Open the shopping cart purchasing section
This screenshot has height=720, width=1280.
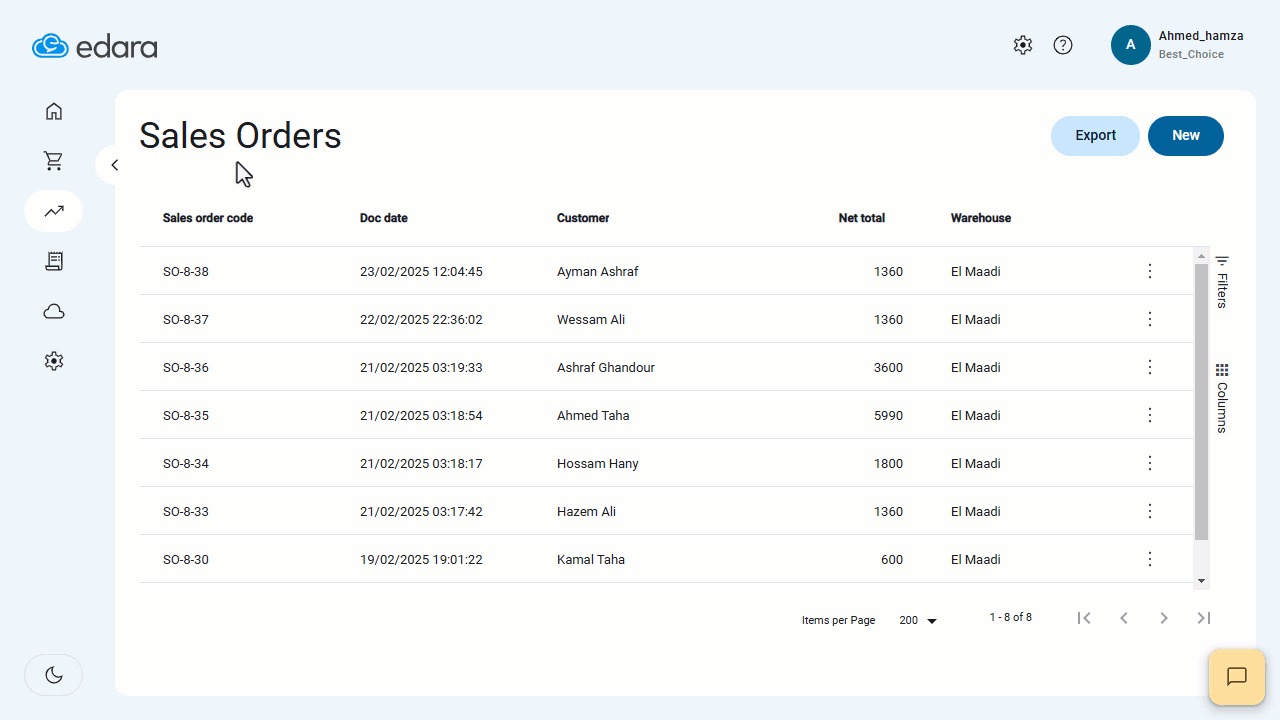point(54,161)
